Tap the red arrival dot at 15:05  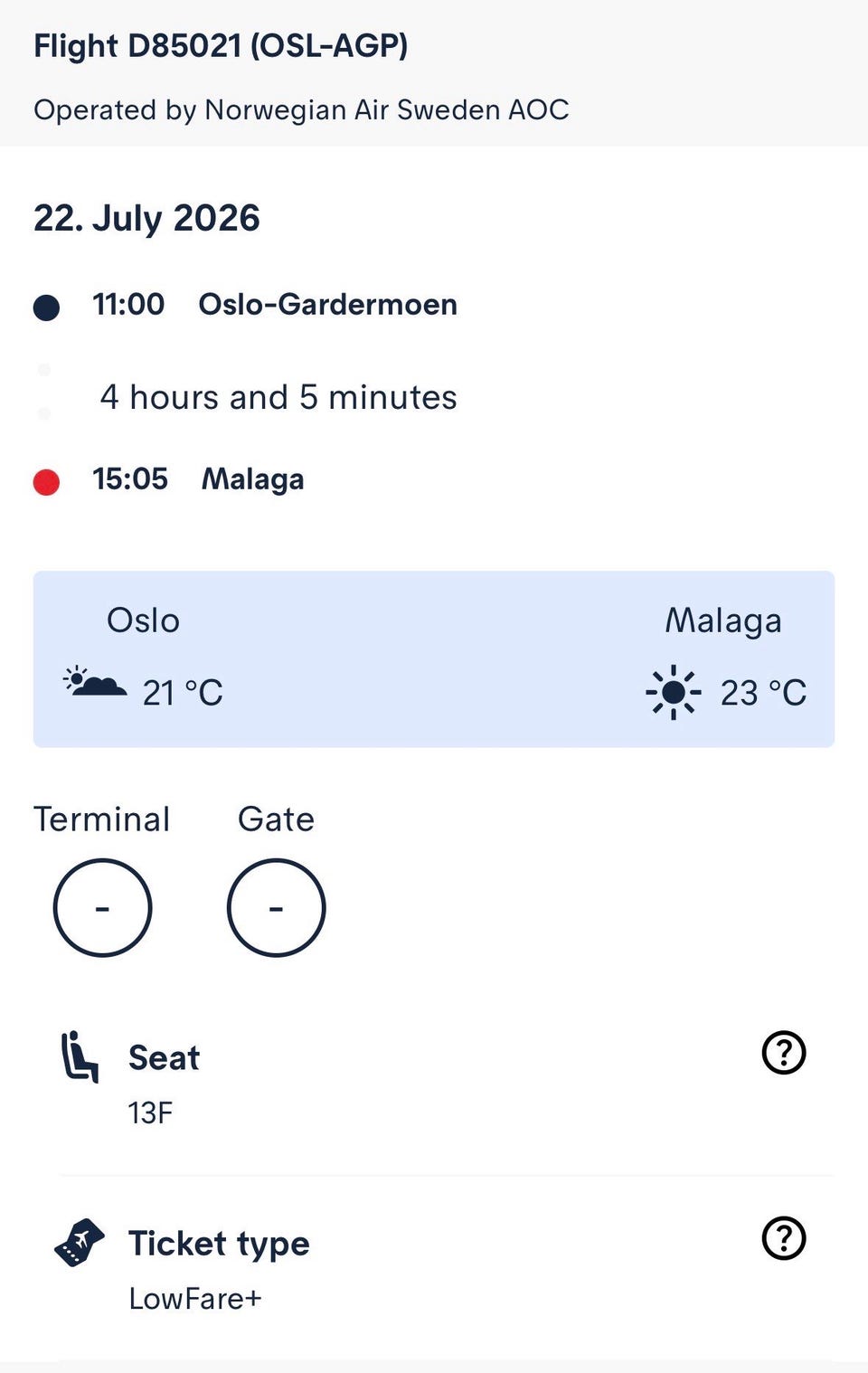46,482
